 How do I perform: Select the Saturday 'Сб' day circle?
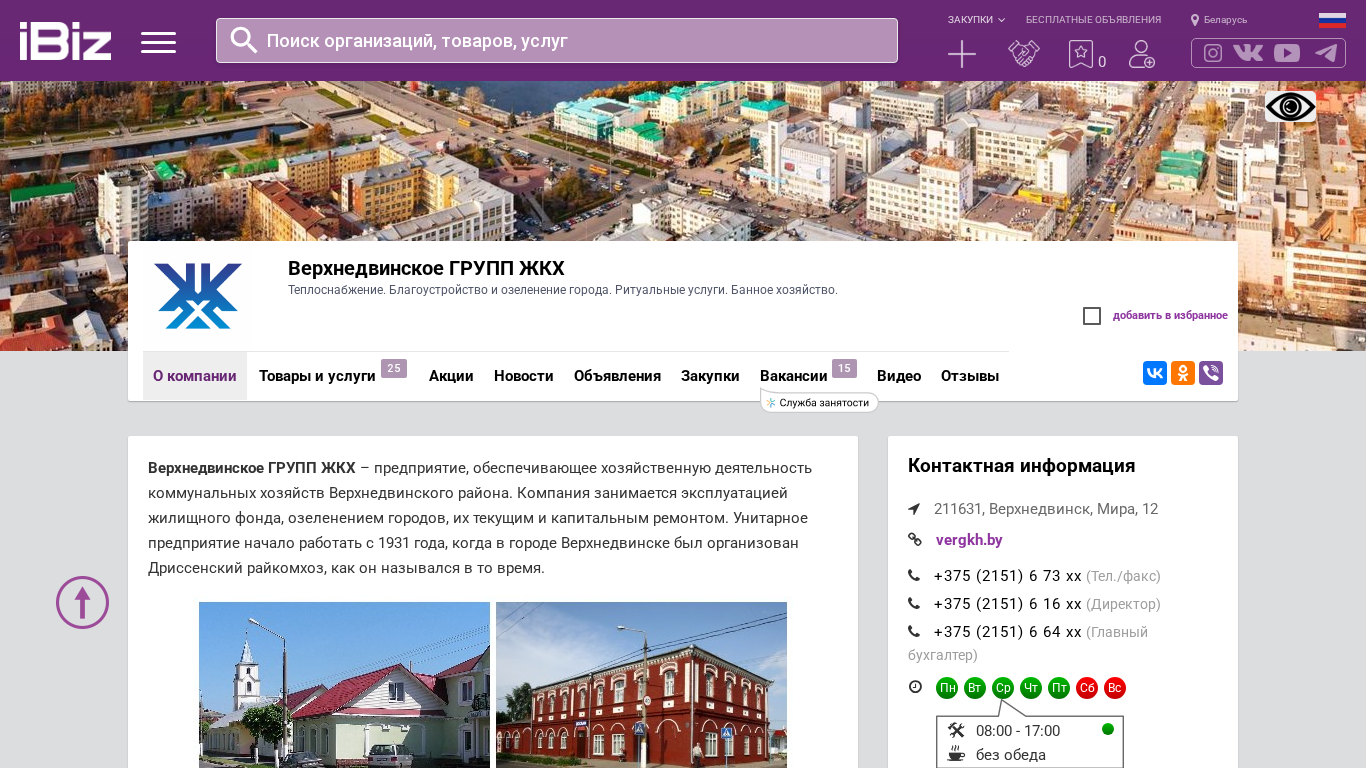tap(1087, 688)
